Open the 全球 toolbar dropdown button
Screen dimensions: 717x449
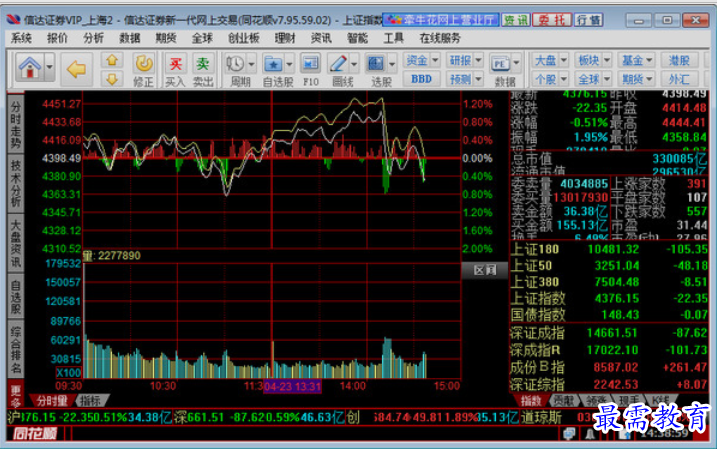(x=594, y=79)
